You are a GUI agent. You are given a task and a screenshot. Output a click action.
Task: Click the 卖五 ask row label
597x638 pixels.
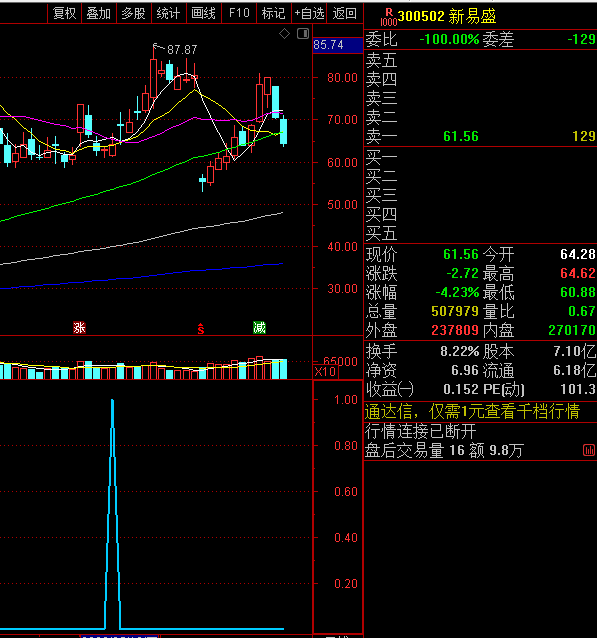coord(381,60)
